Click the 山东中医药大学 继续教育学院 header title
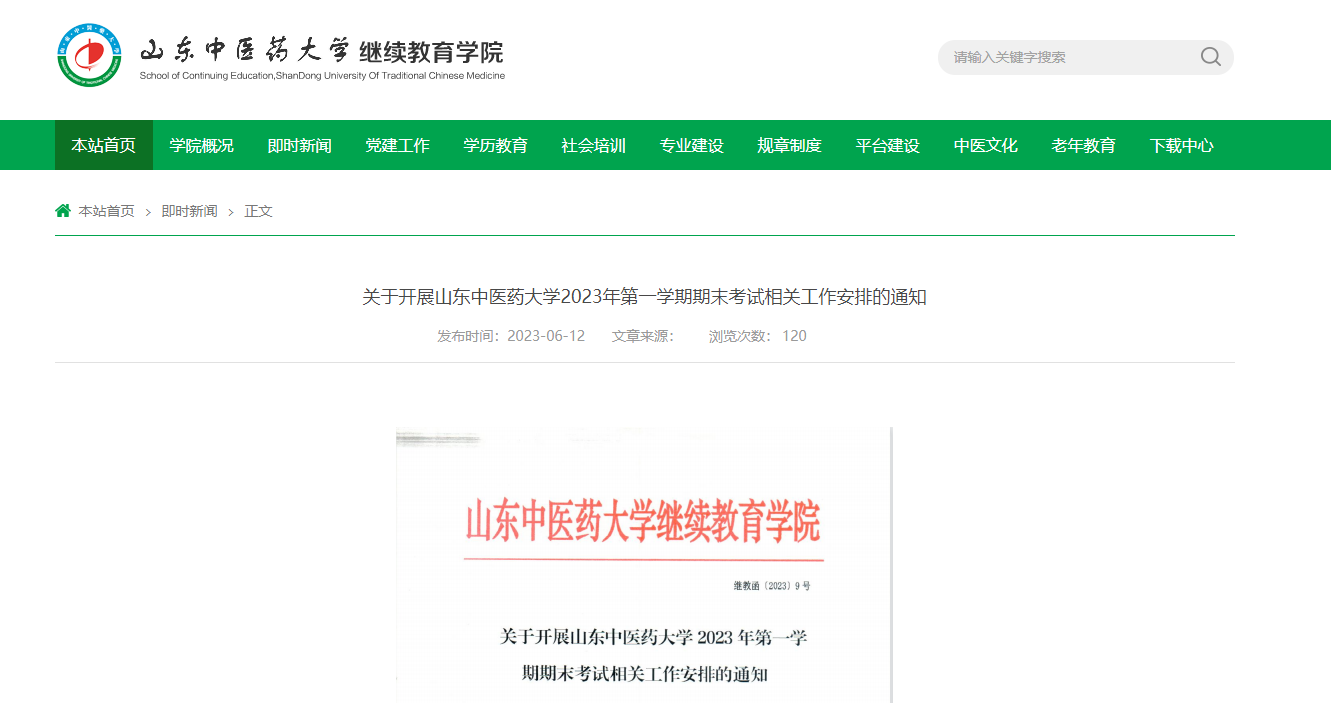The height and width of the screenshot is (703, 1331). 322,50
